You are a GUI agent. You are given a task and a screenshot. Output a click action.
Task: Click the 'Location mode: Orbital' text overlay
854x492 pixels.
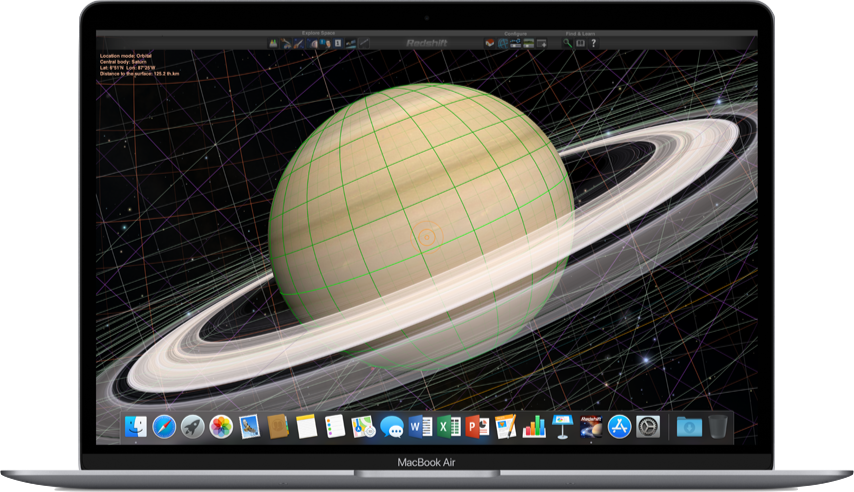[126, 56]
